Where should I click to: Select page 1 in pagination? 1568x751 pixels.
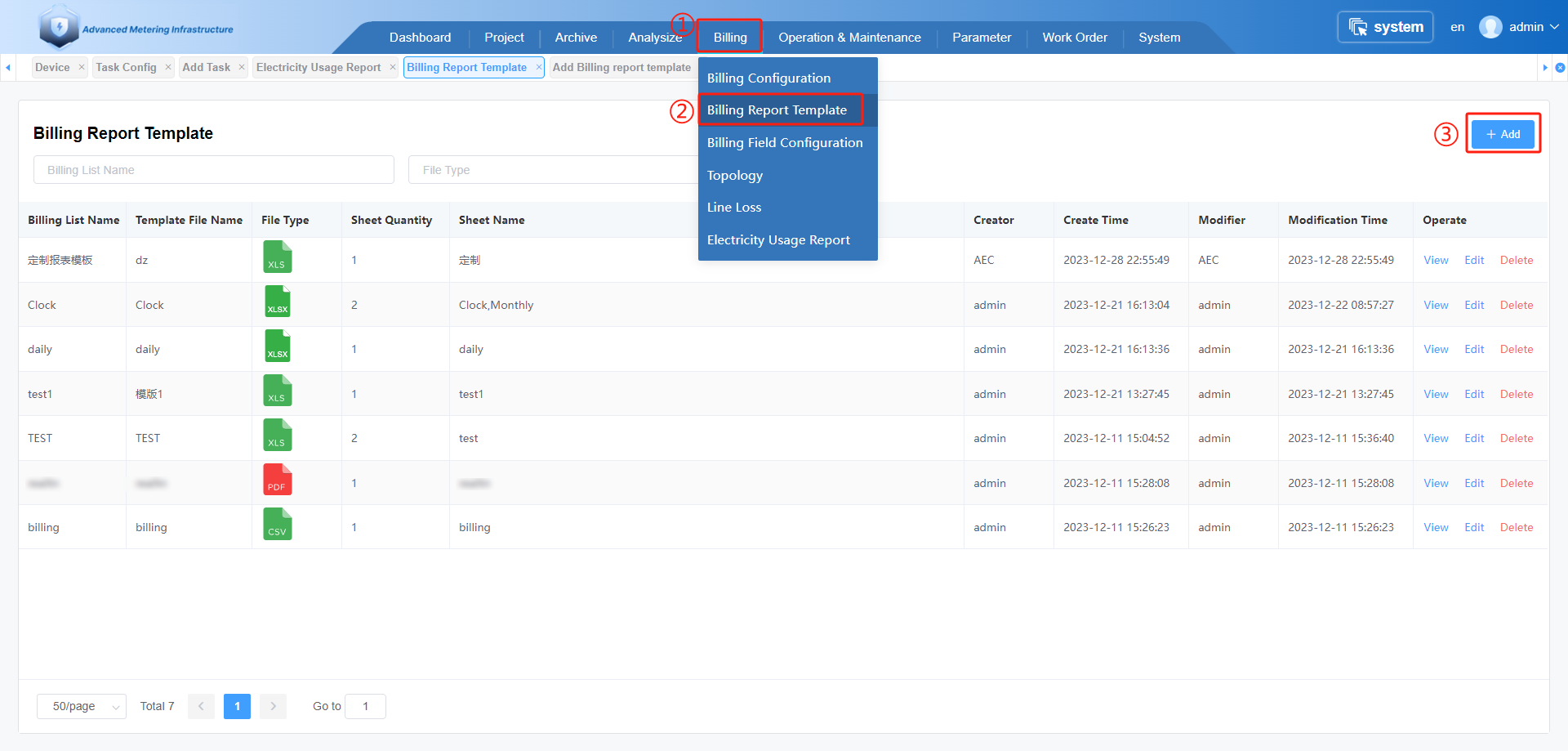point(237,706)
